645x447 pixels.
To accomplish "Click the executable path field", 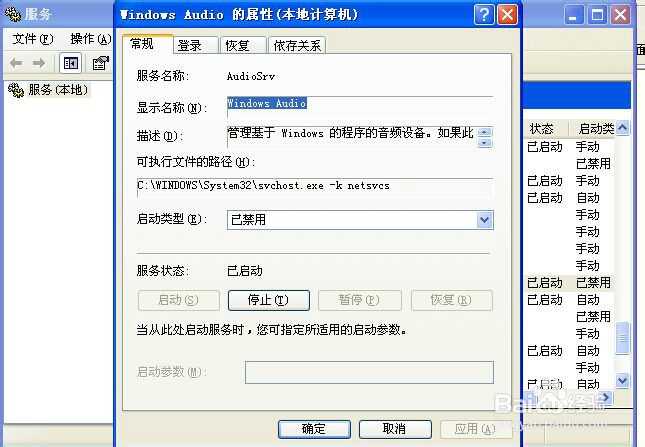I will click(315, 186).
